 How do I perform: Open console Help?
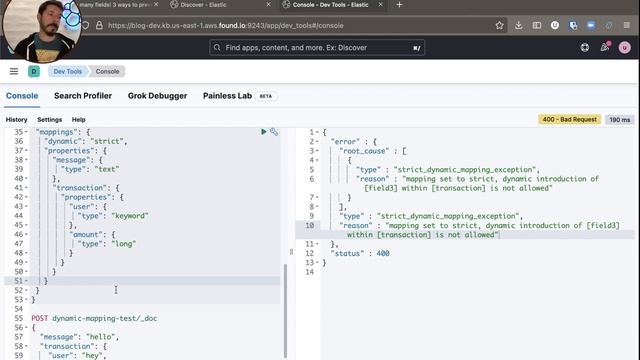click(78, 120)
